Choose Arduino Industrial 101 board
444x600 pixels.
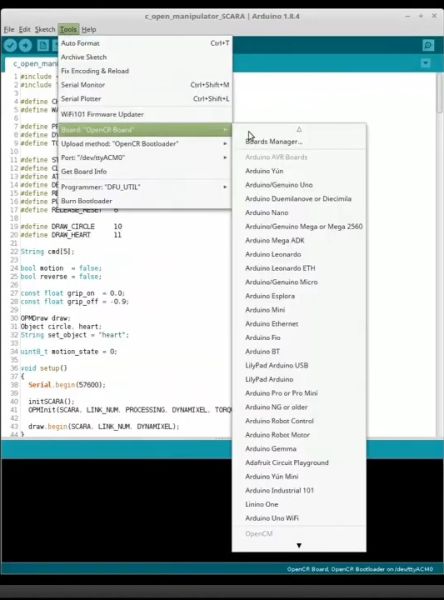[299, 490]
